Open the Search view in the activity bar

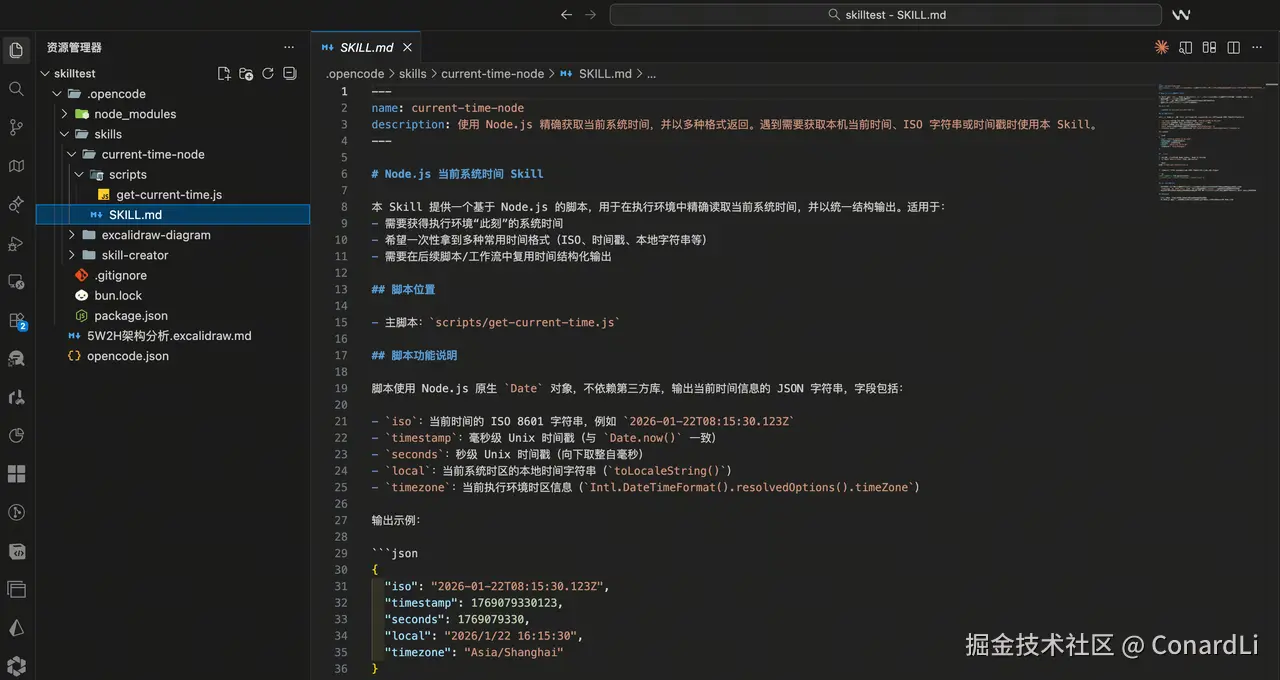[x=16, y=89]
